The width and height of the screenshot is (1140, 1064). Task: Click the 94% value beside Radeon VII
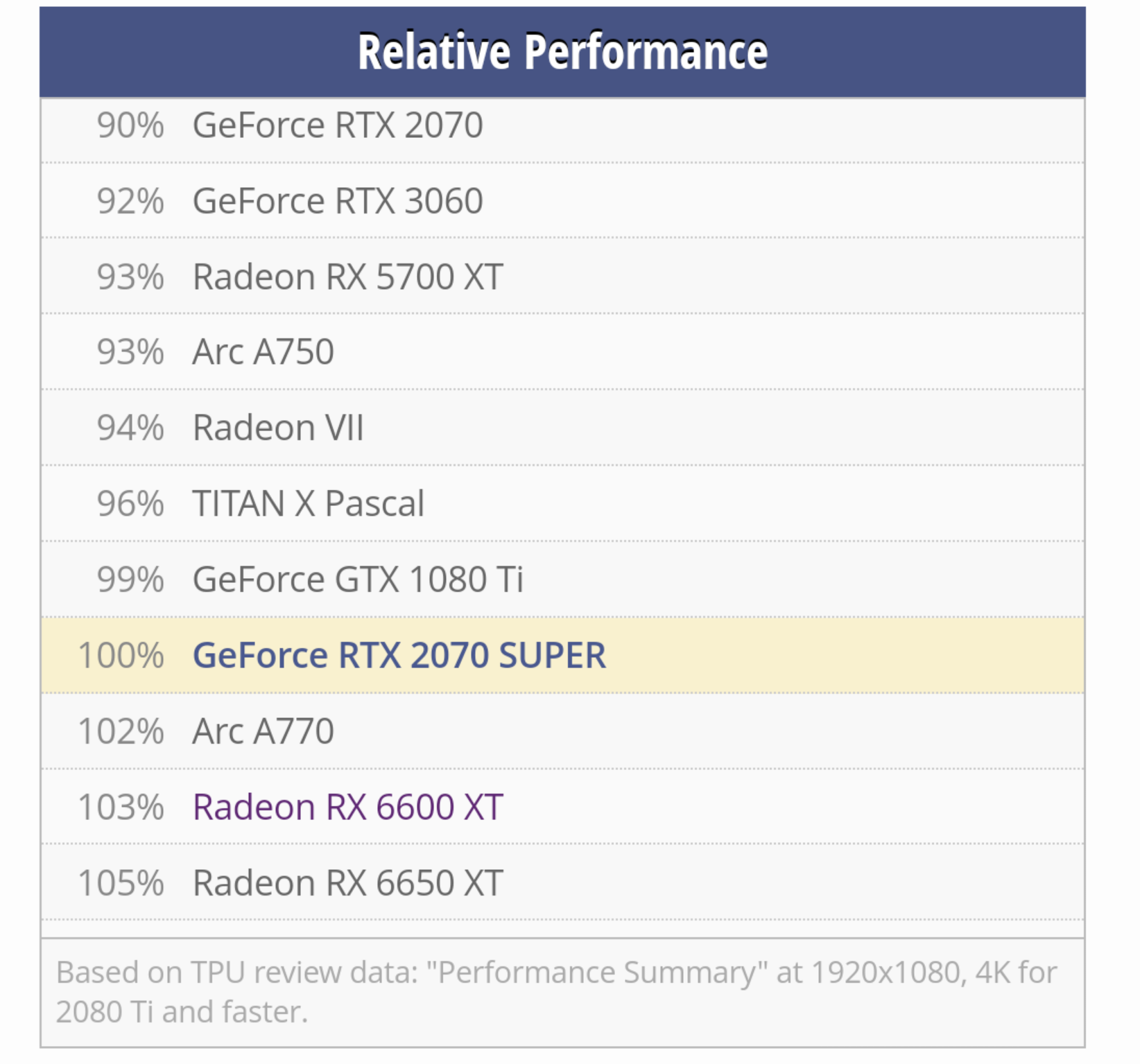click(x=130, y=427)
